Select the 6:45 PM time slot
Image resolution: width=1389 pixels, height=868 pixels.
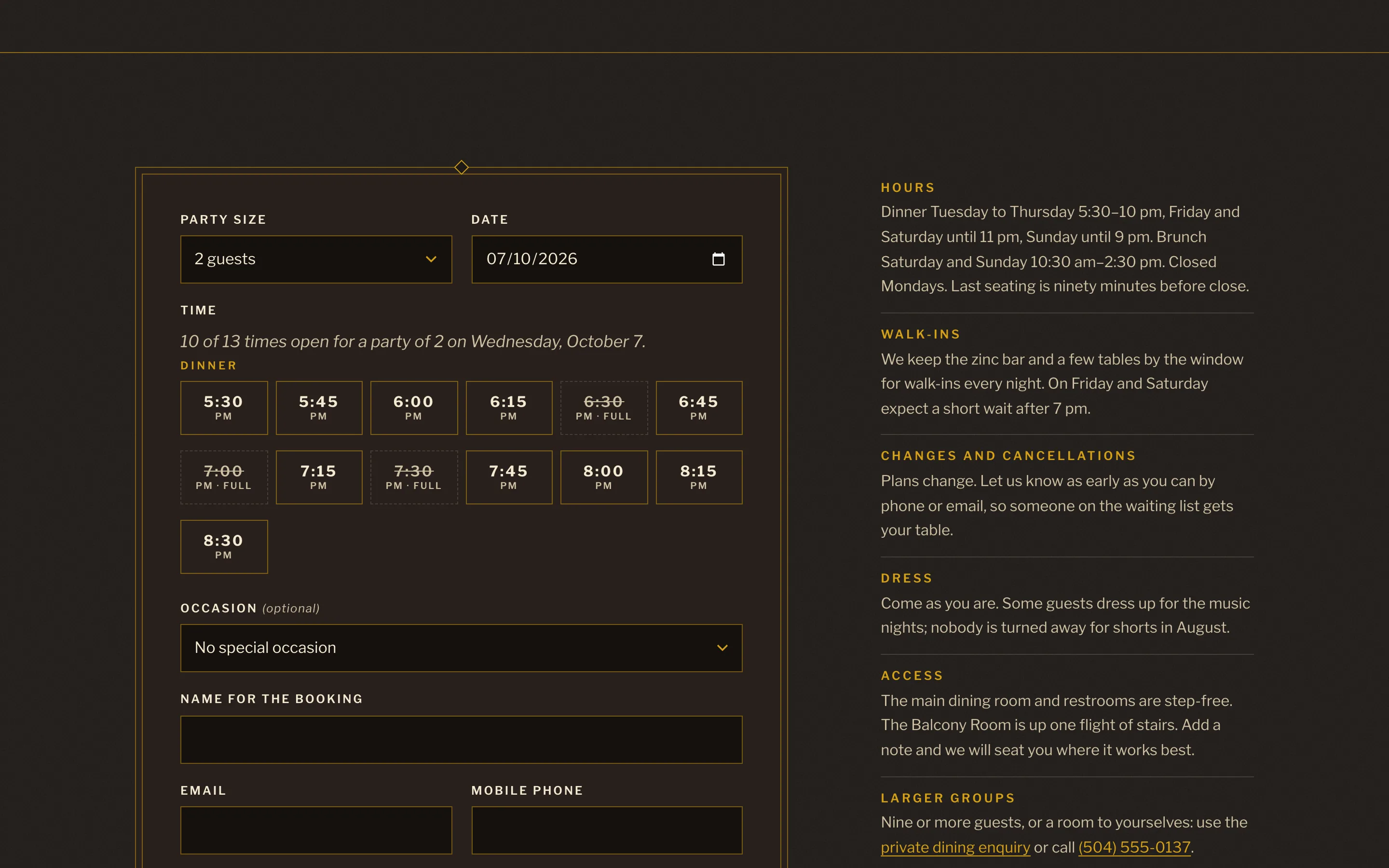[x=699, y=407]
